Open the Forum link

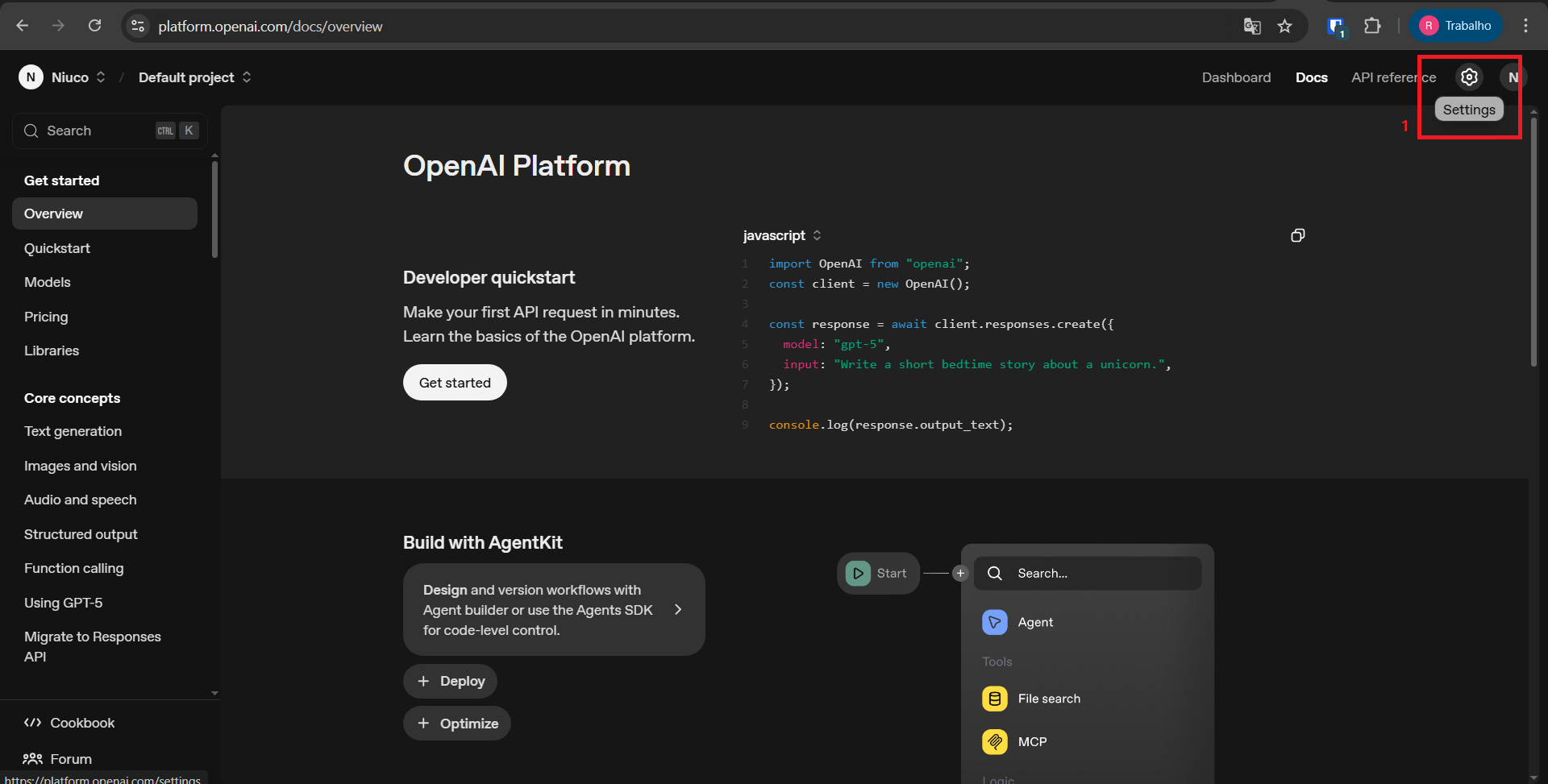(71, 759)
